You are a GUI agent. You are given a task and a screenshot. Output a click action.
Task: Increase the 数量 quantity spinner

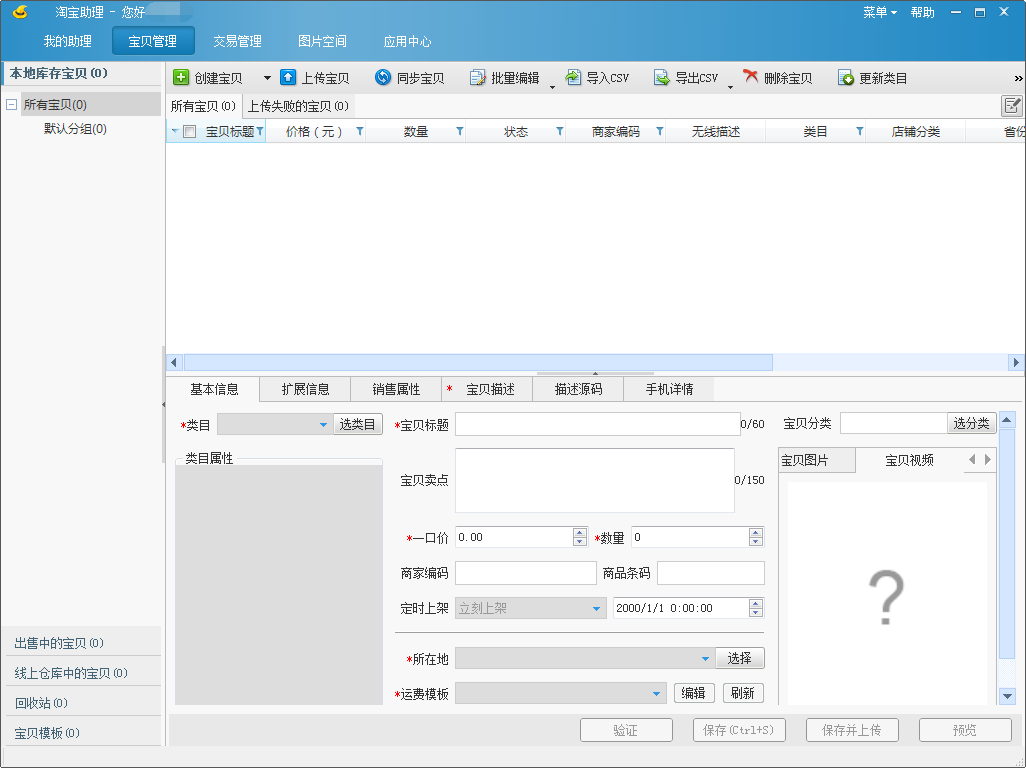[756, 532]
